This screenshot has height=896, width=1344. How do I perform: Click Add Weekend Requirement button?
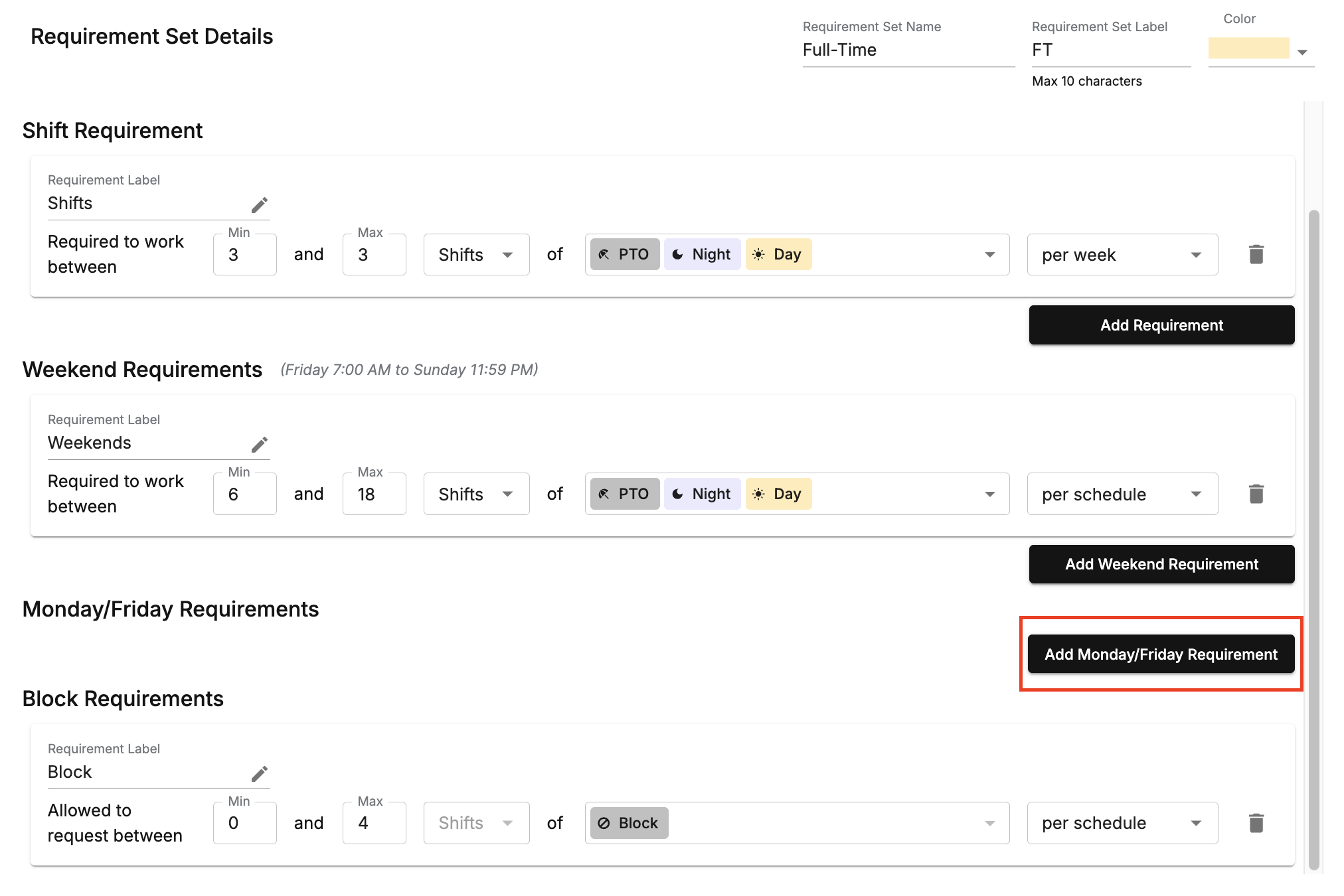[x=1161, y=564]
